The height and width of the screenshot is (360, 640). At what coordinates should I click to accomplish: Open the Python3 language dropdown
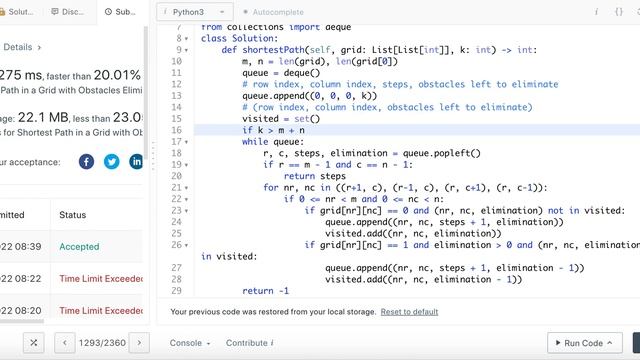tap(195, 12)
